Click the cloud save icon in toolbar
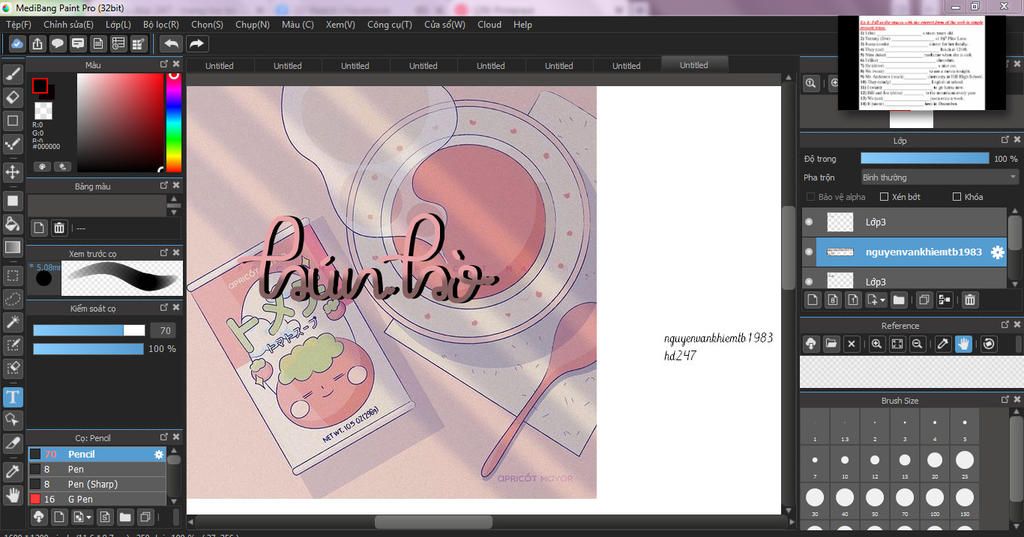Image resolution: width=1024 pixels, height=537 pixels. click(17, 44)
